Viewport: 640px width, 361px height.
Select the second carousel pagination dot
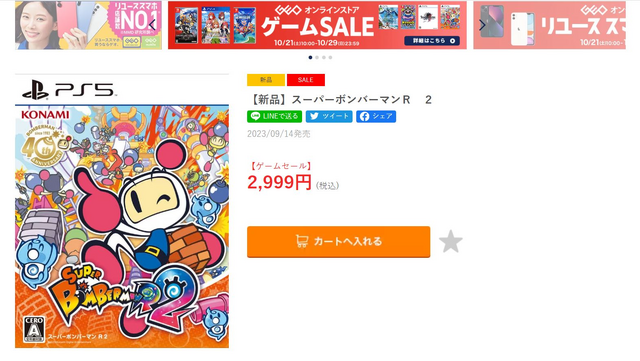pyautogui.click(x=317, y=58)
